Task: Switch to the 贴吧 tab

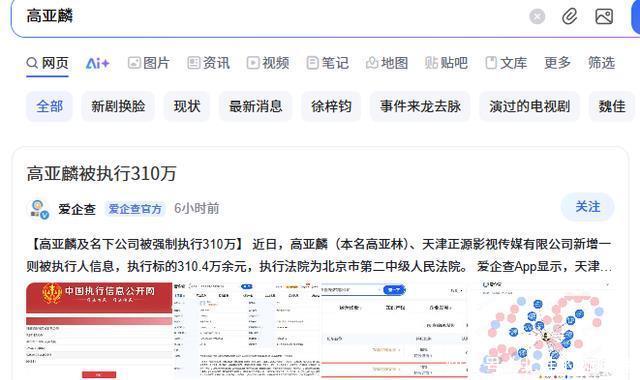Action: point(446,63)
